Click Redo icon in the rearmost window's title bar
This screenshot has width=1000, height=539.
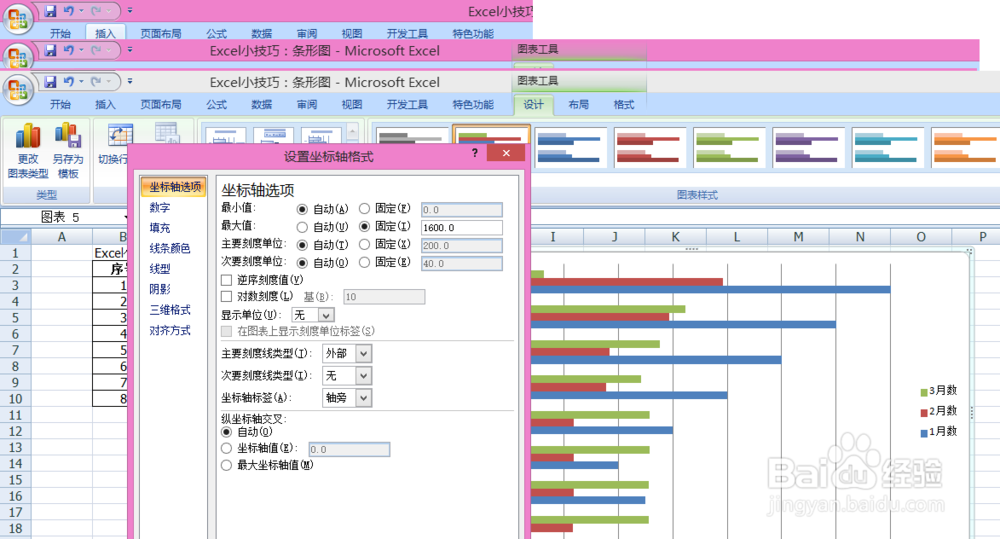pyautogui.click(x=96, y=11)
